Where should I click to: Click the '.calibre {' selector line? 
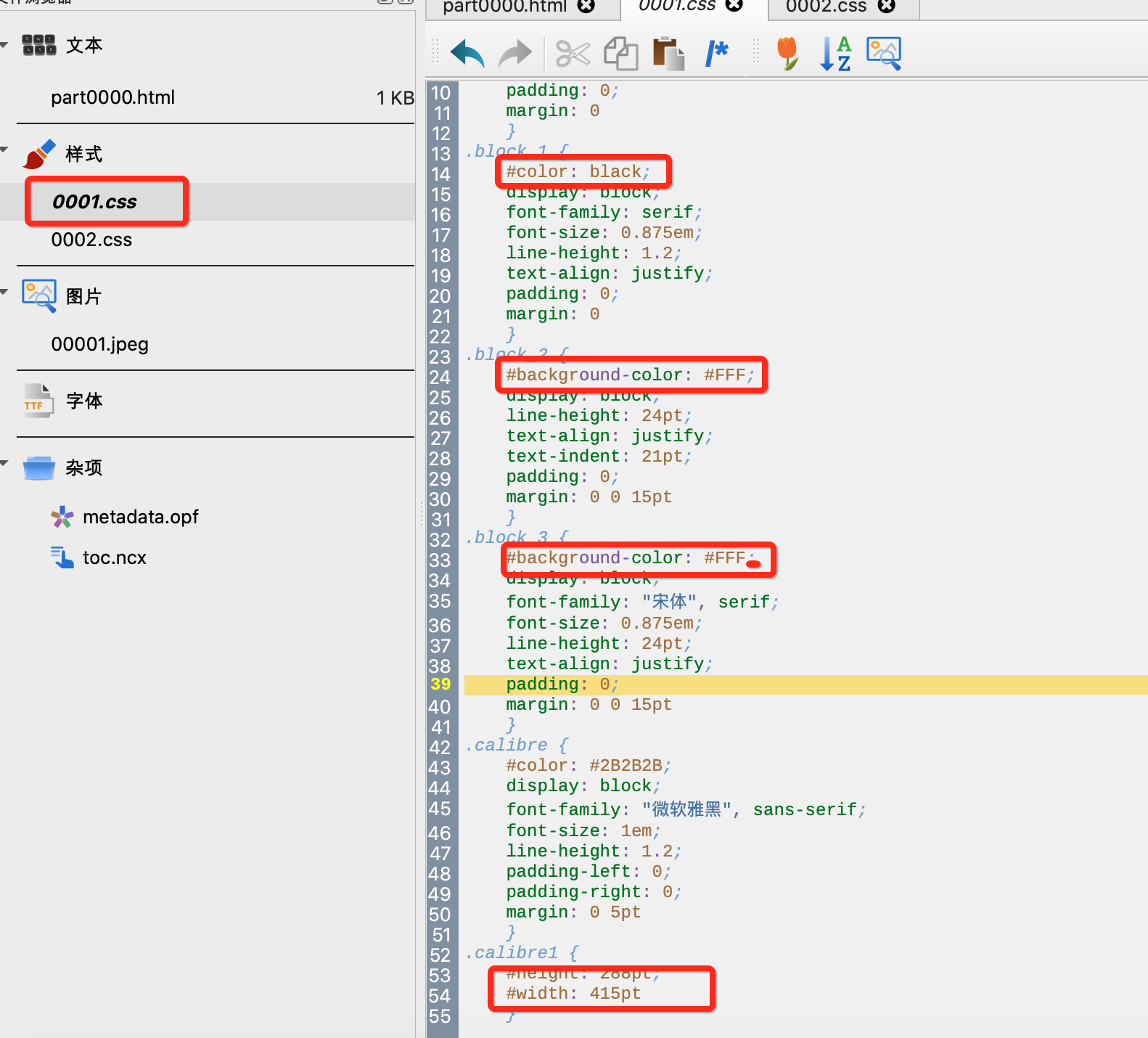(517, 745)
